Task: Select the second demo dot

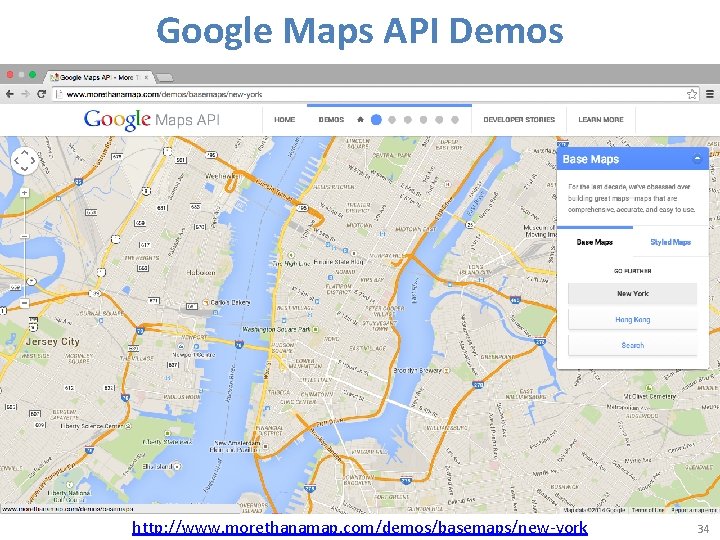Action: coord(392,120)
